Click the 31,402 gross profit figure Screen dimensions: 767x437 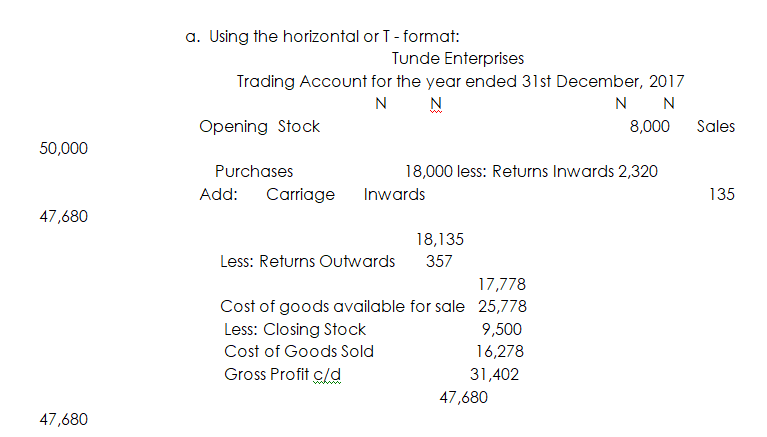(x=494, y=374)
